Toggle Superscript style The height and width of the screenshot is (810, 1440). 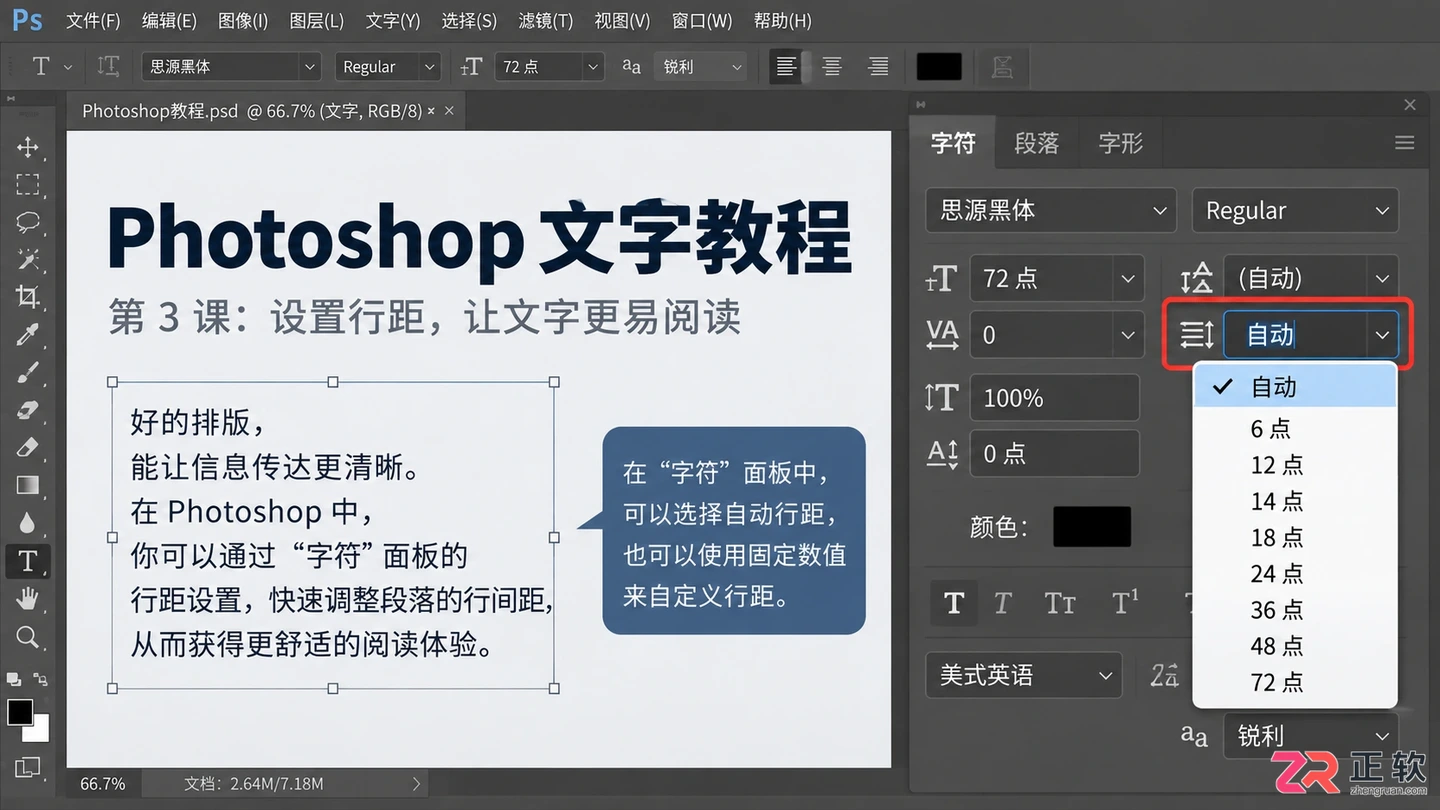pyautogui.click(x=1125, y=603)
